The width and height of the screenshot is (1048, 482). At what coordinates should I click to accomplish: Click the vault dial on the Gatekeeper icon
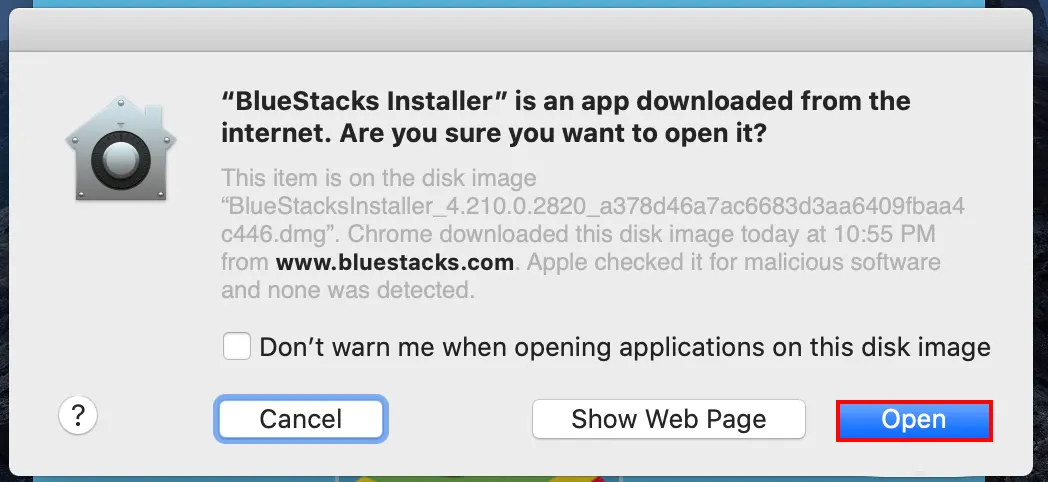(x=121, y=160)
